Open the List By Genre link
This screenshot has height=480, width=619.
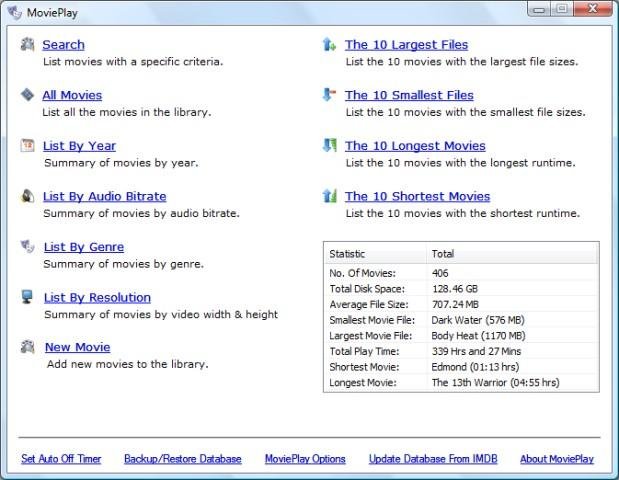(84, 247)
